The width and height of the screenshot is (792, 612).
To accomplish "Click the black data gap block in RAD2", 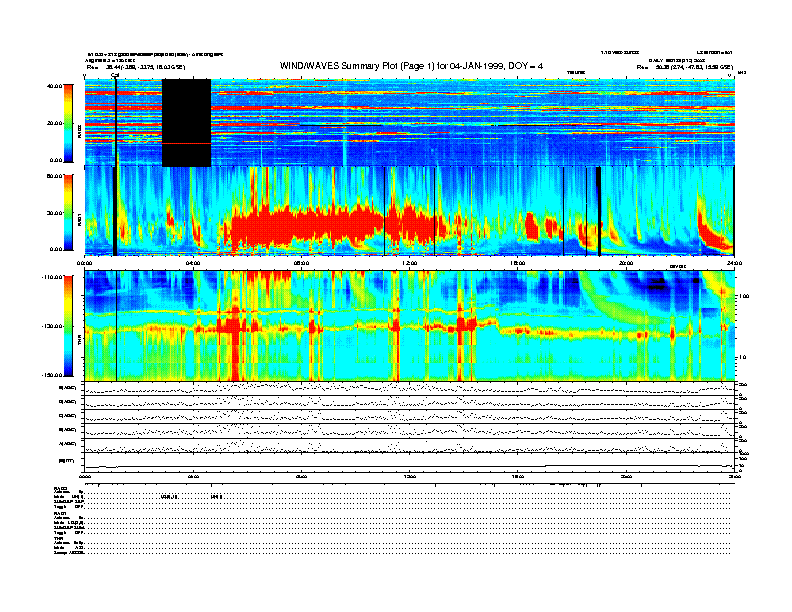I will (186, 123).
